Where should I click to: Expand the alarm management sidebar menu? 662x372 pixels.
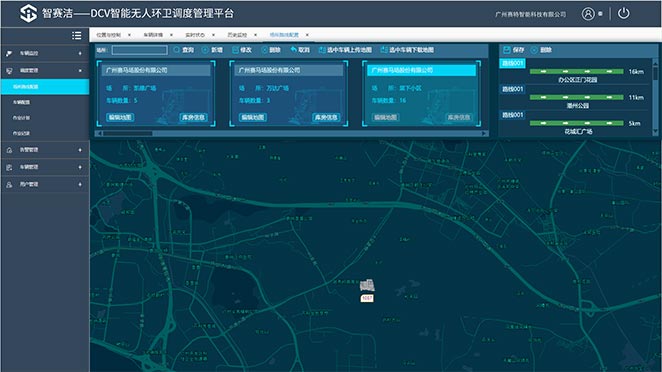pos(45,150)
